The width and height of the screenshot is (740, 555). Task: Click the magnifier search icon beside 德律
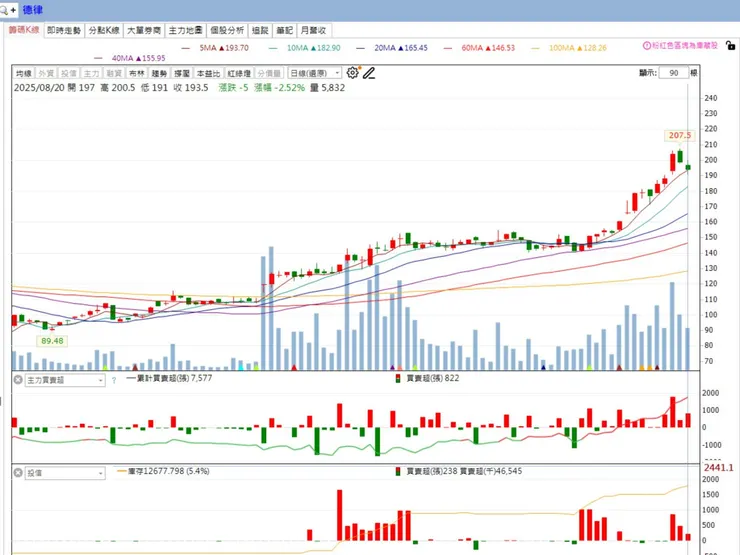(x=4, y=9)
